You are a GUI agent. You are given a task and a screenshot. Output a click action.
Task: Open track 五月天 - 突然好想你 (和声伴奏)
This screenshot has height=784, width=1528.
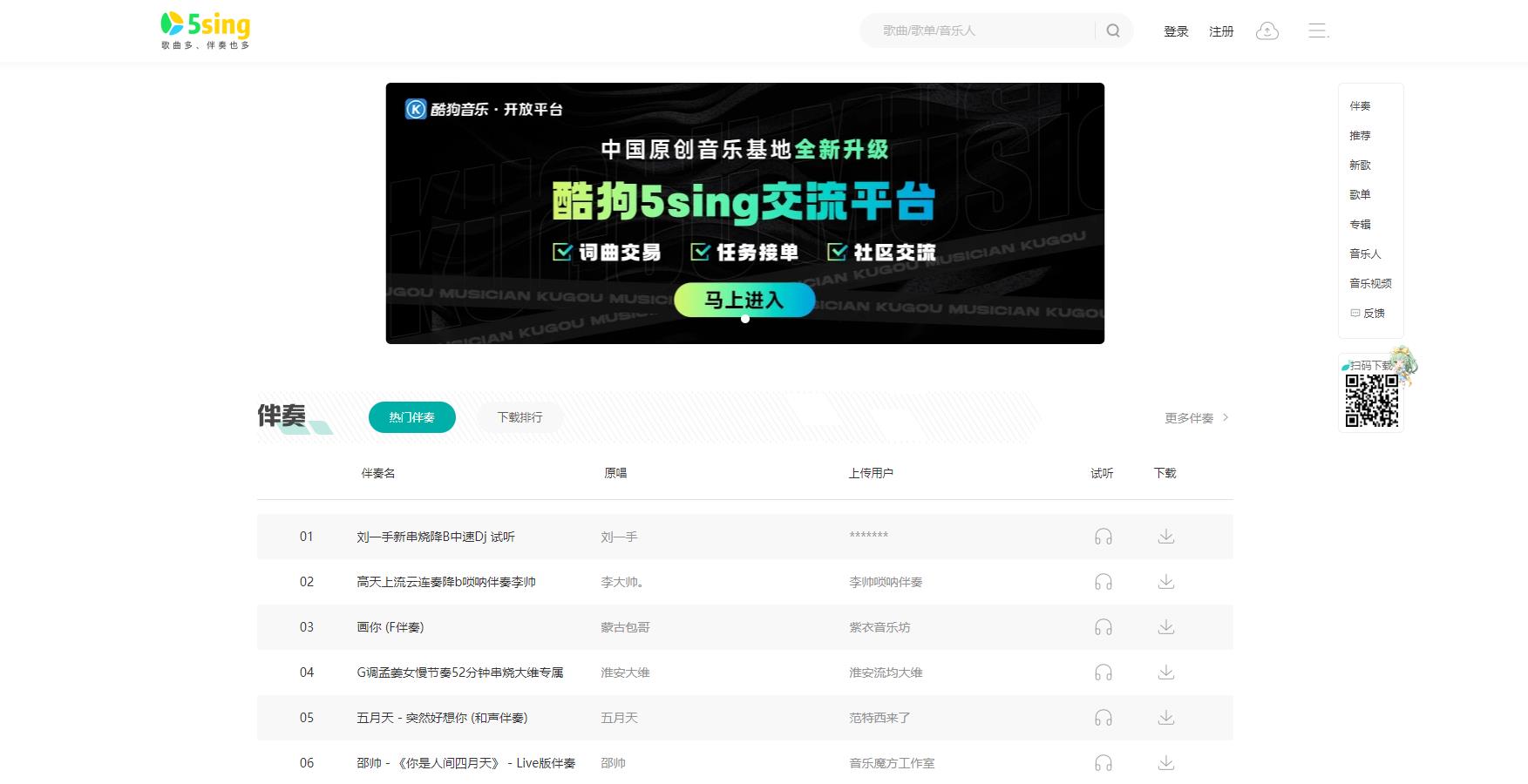pos(442,718)
